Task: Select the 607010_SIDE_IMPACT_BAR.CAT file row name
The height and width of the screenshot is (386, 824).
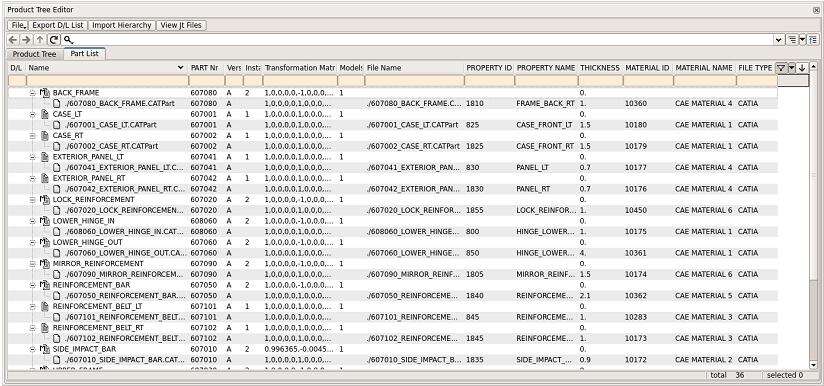Action: (124, 360)
